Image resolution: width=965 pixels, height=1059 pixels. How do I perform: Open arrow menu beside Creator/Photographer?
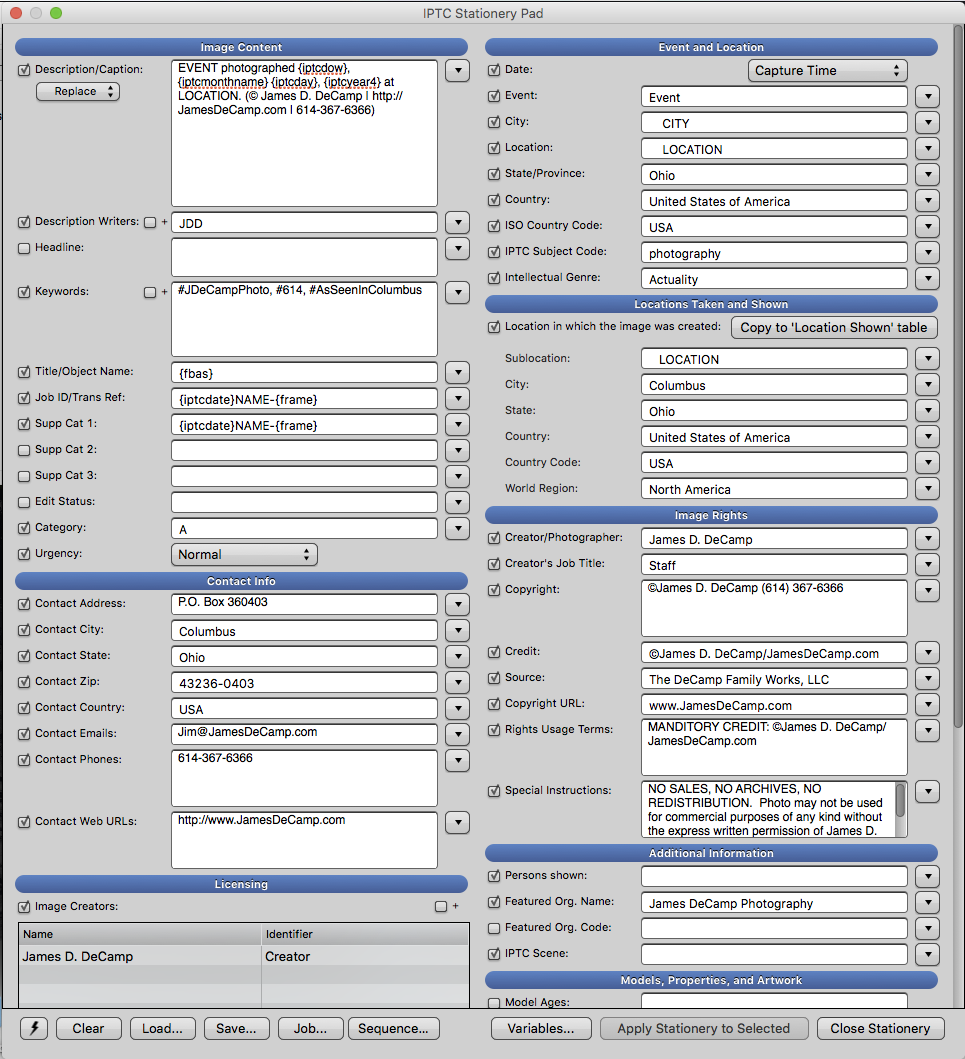tap(928, 538)
